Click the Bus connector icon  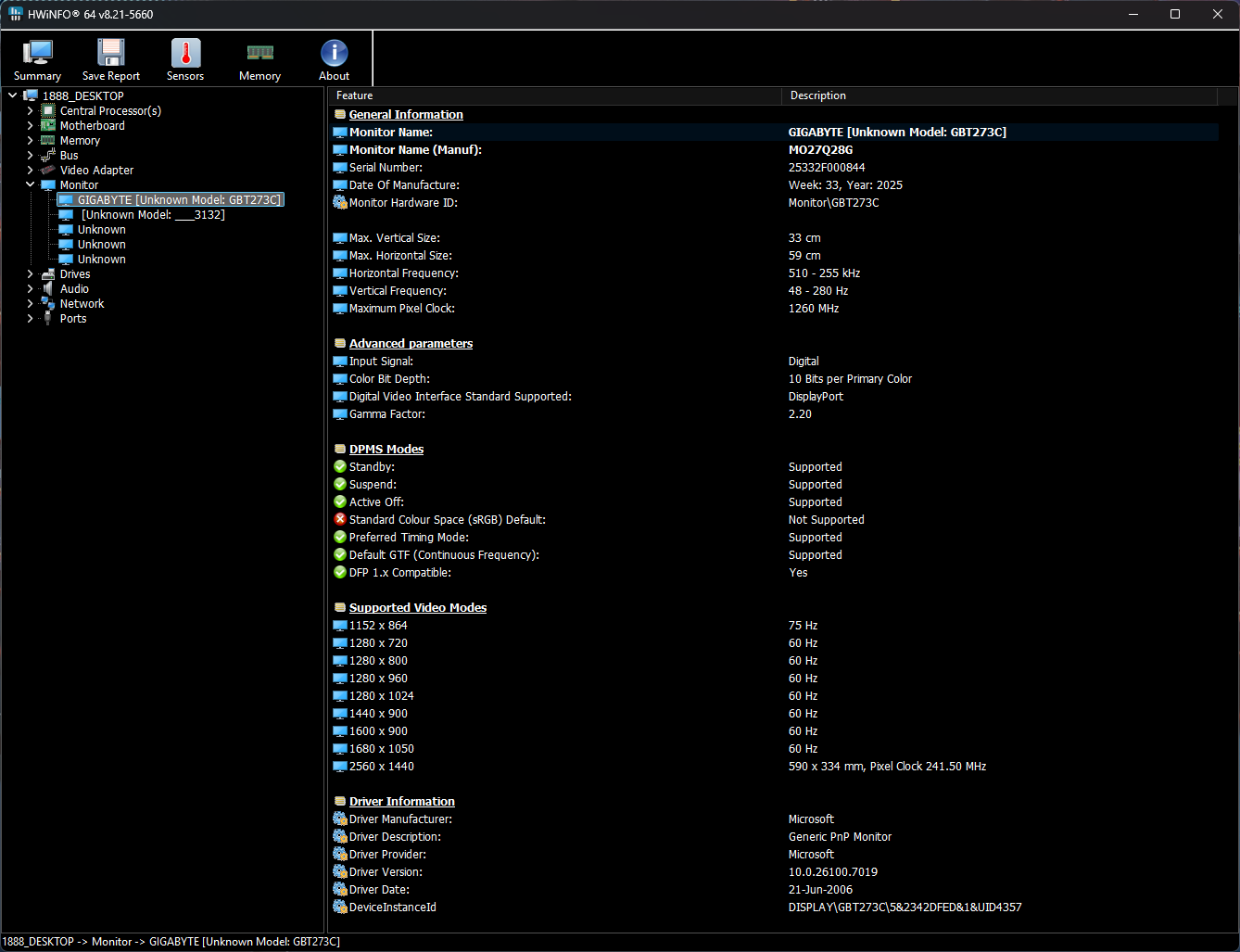[x=48, y=155]
